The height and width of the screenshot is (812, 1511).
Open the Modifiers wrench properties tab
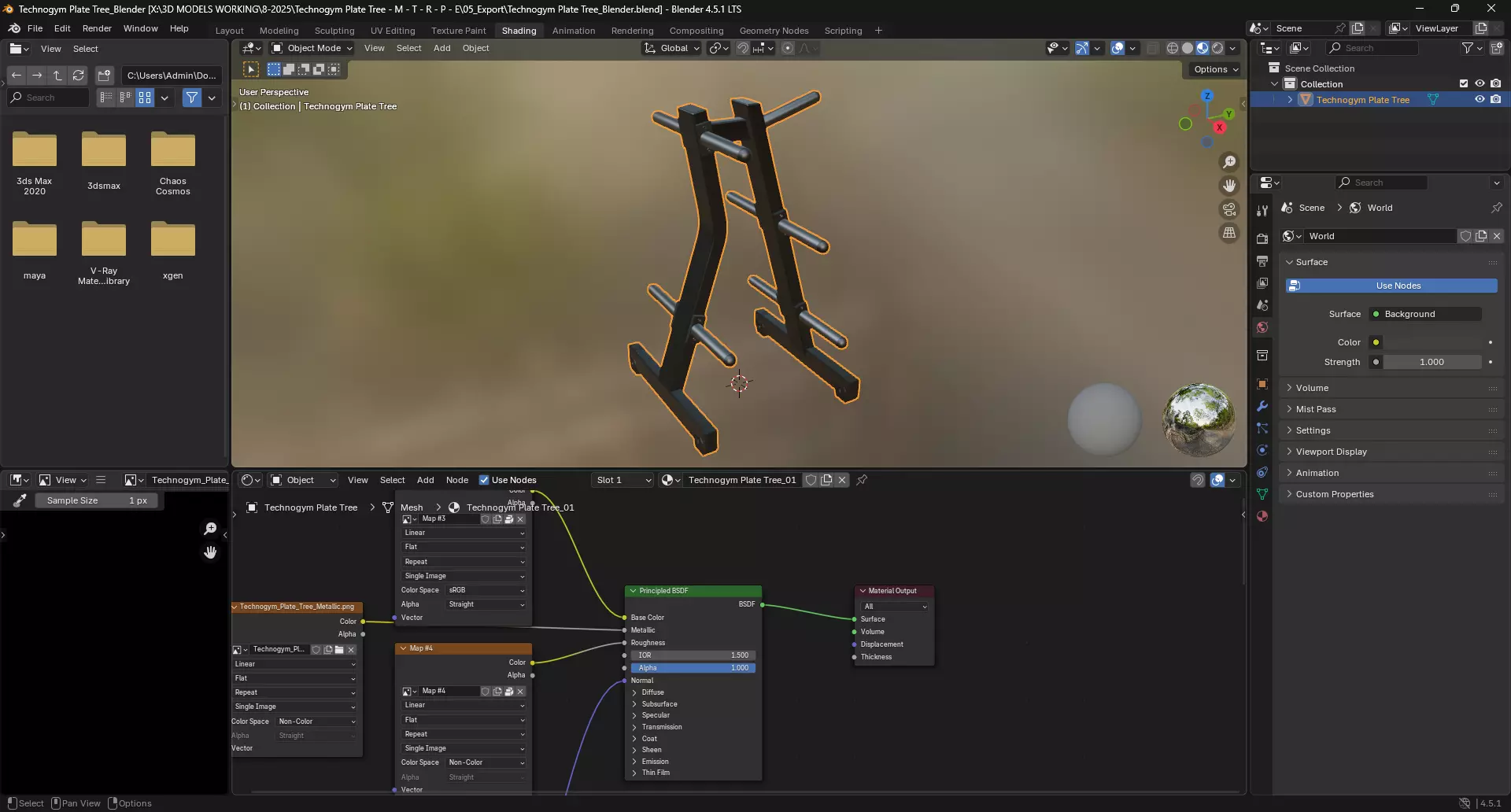point(1262,407)
